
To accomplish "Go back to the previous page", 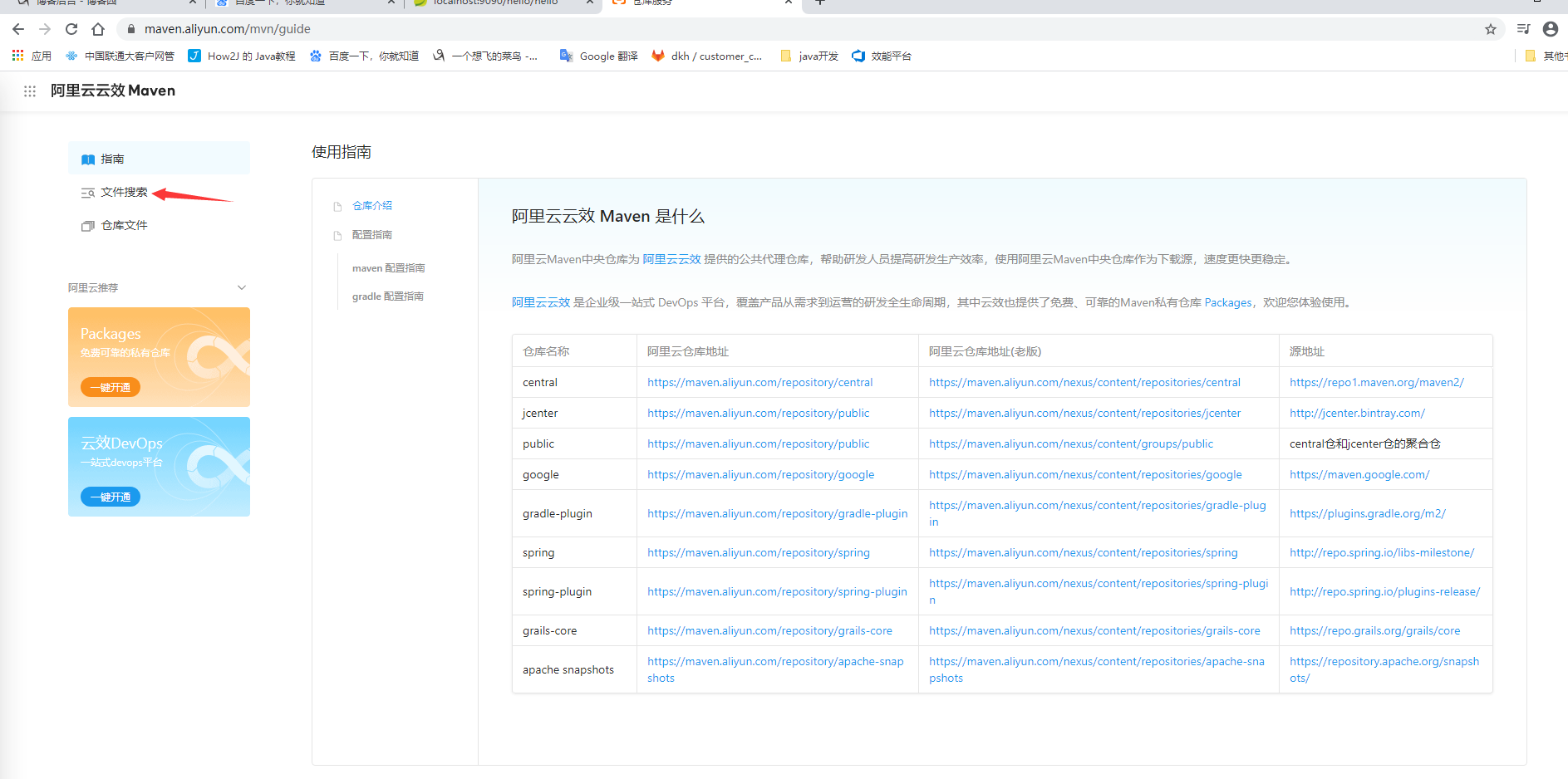I will point(18,29).
